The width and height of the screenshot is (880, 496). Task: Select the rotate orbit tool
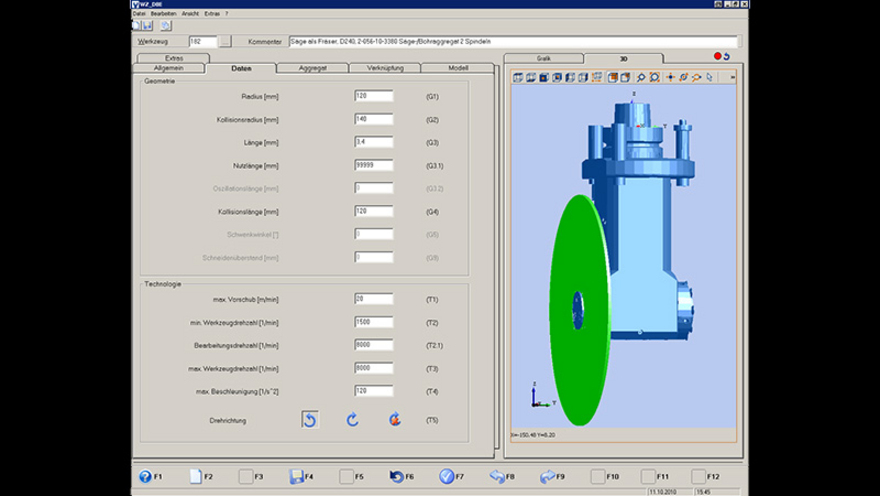point(683,77)
